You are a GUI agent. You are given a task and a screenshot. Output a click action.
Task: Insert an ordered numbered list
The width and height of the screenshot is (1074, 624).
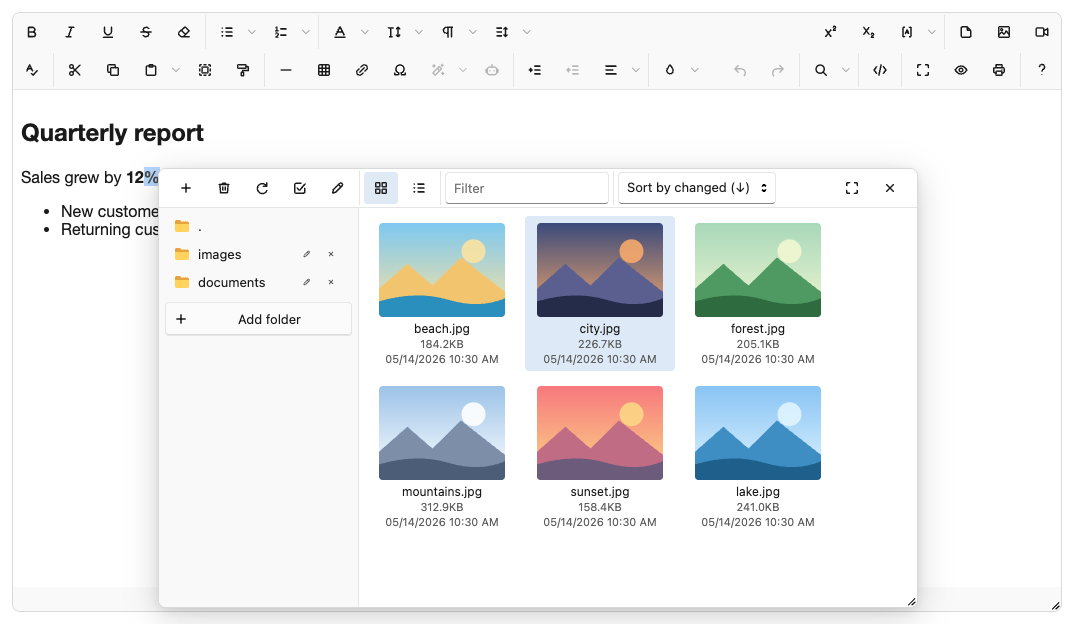(281, 32)
